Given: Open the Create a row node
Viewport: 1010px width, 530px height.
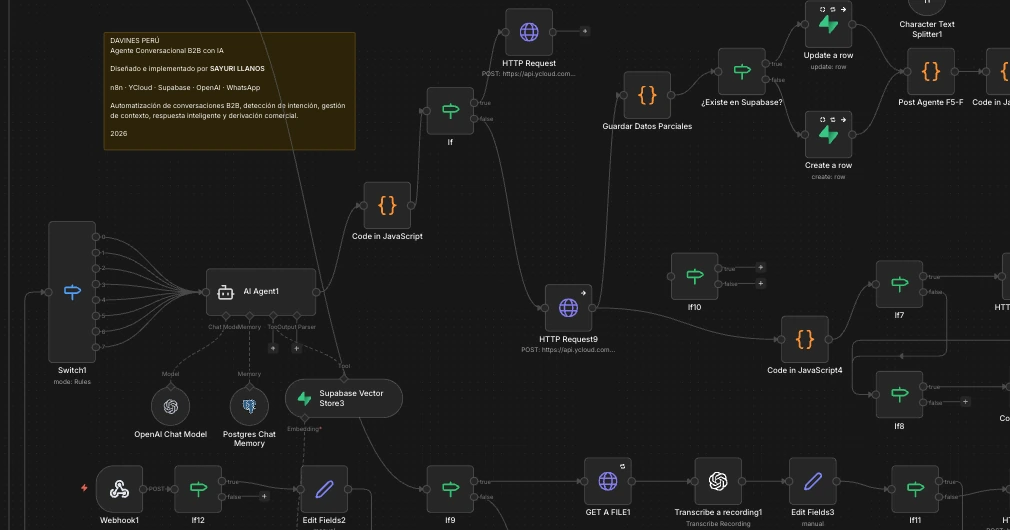Looking at the screenshot, I should [x=828, y=135].
